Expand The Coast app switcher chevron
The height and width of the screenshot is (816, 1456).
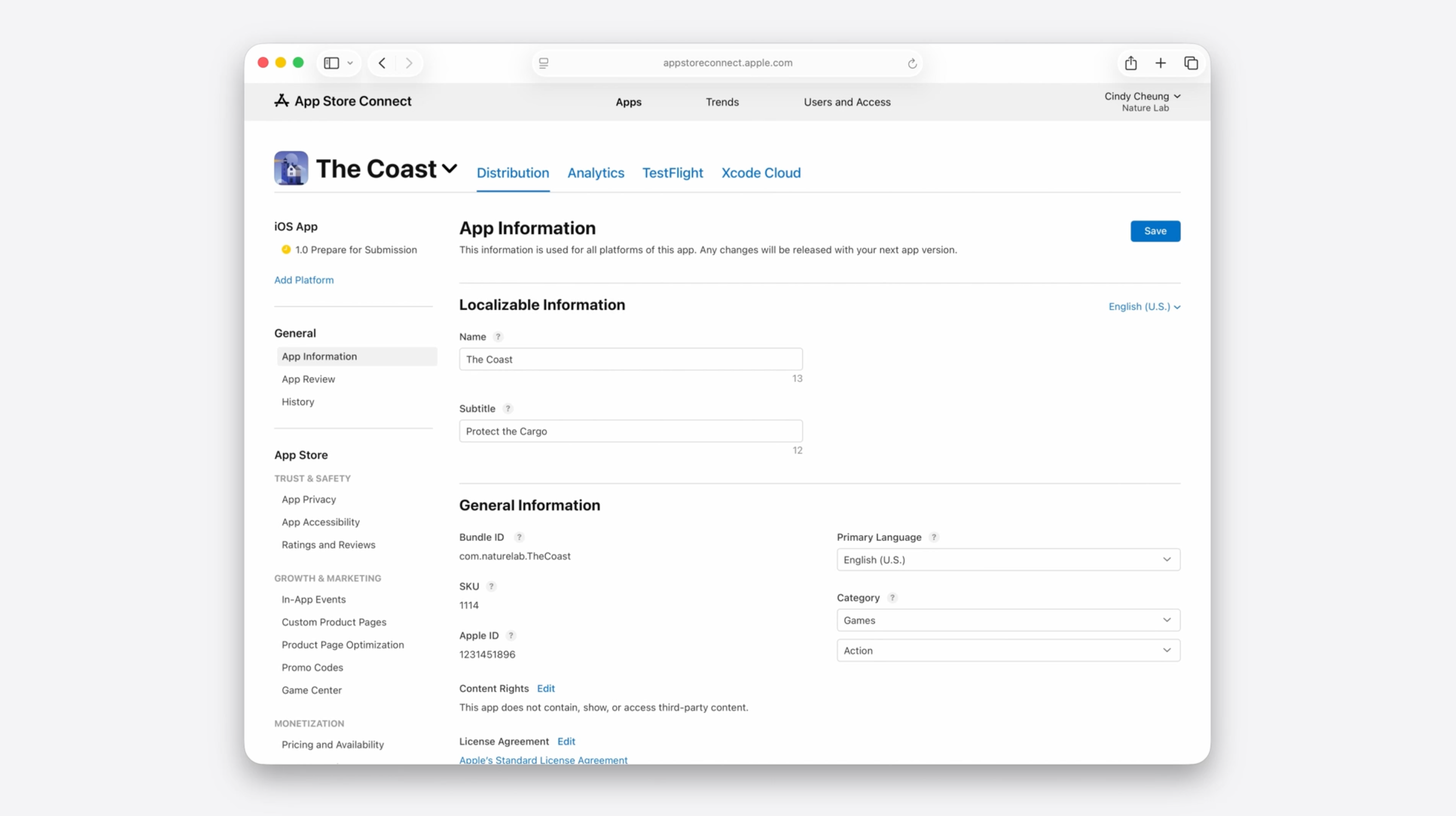click(450, 169)
